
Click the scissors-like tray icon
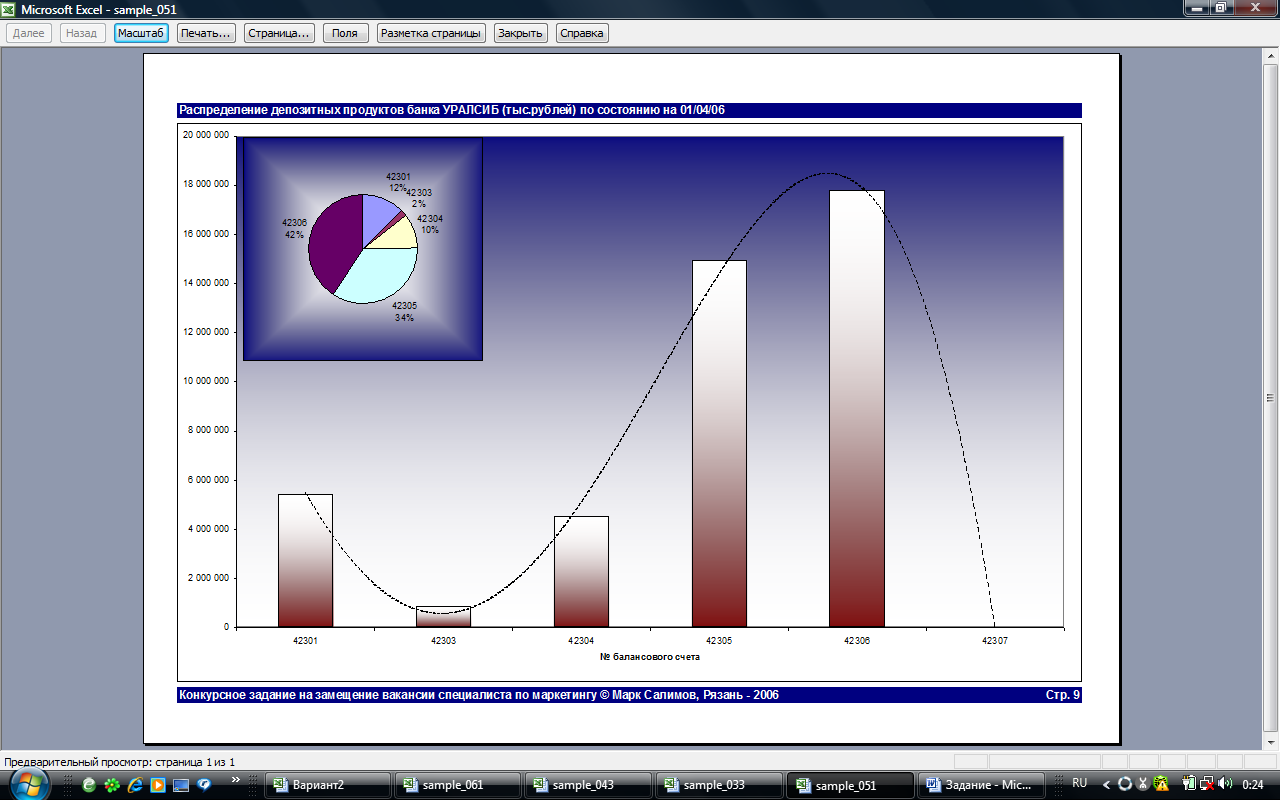1143,784
